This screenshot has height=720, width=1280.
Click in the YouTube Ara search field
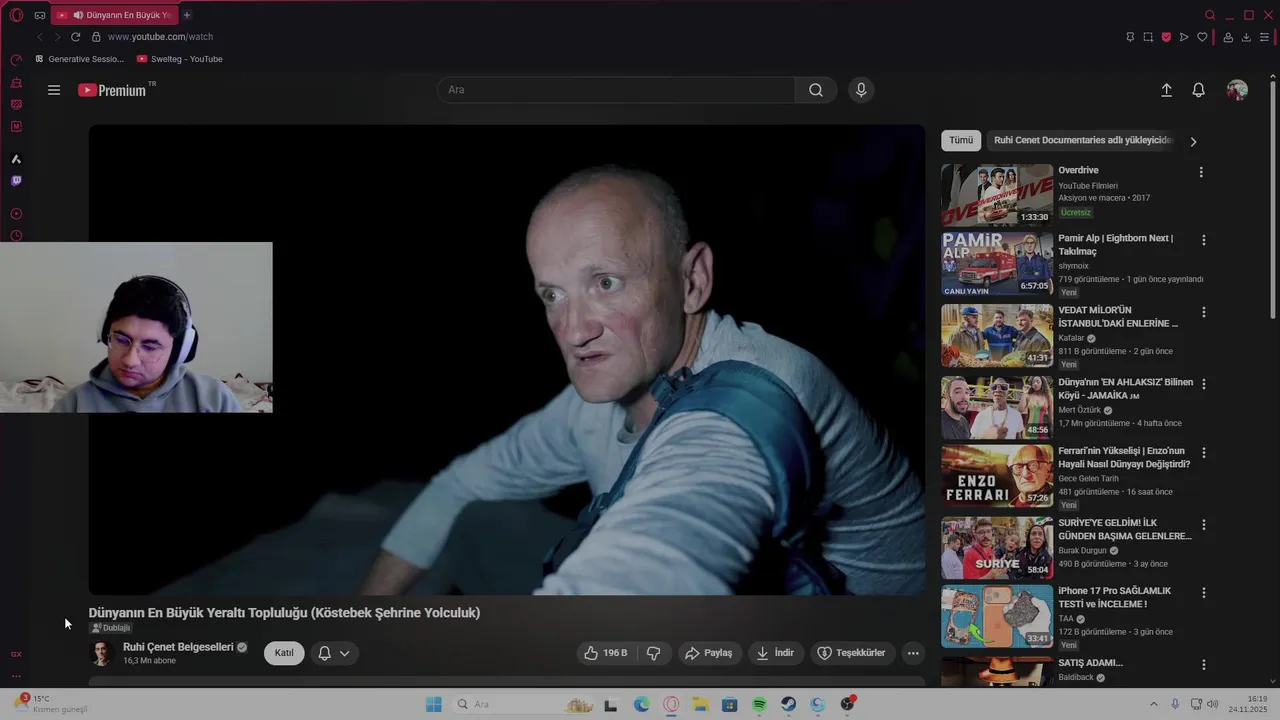pyautogui.click(x=616, y=90)
